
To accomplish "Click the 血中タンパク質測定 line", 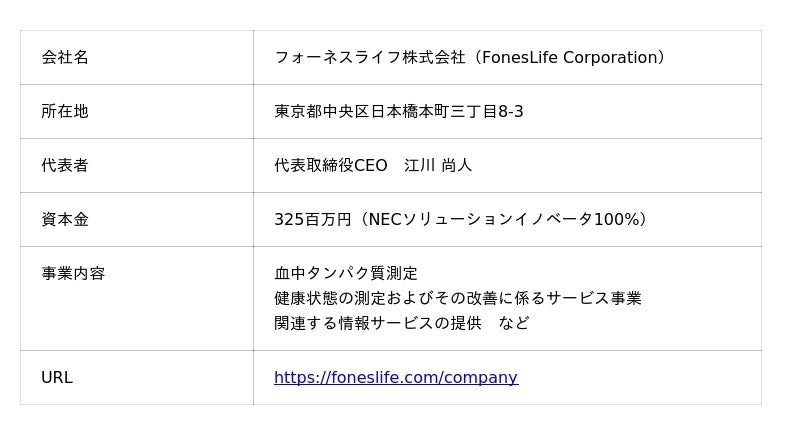I will click(x=346, y=273).
